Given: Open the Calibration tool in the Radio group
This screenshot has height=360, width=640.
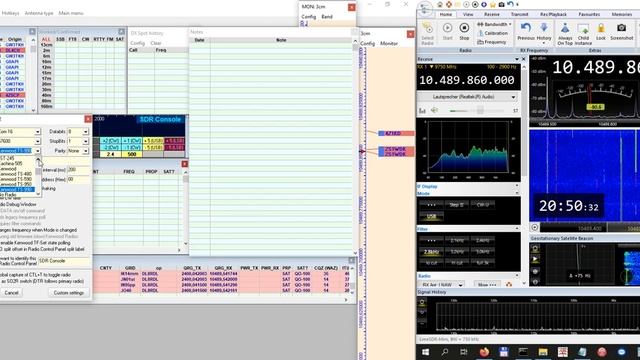Looking at the screenshot, I should coord(493,33).
